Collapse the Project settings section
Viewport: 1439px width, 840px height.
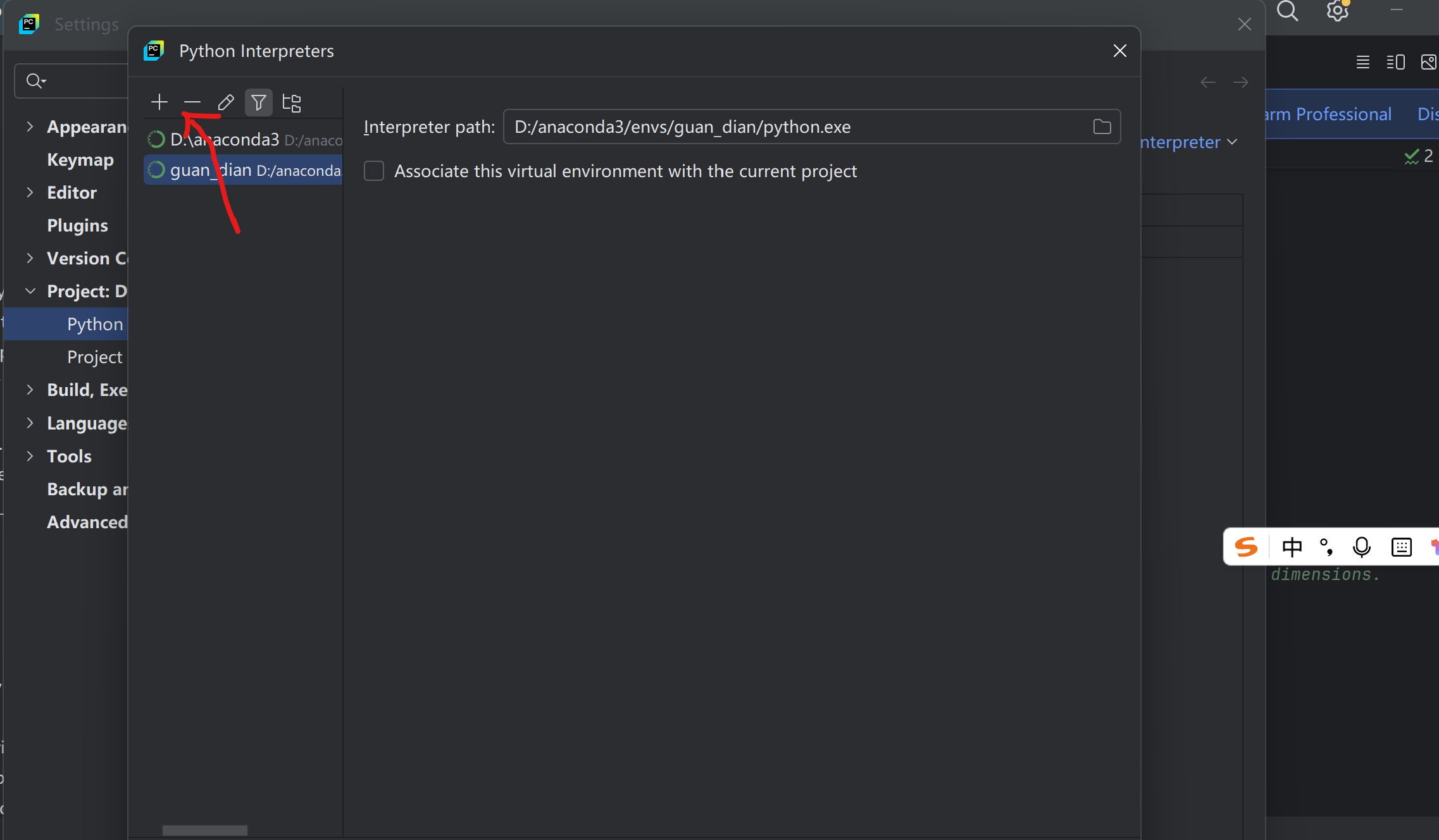tap(30, 291)
